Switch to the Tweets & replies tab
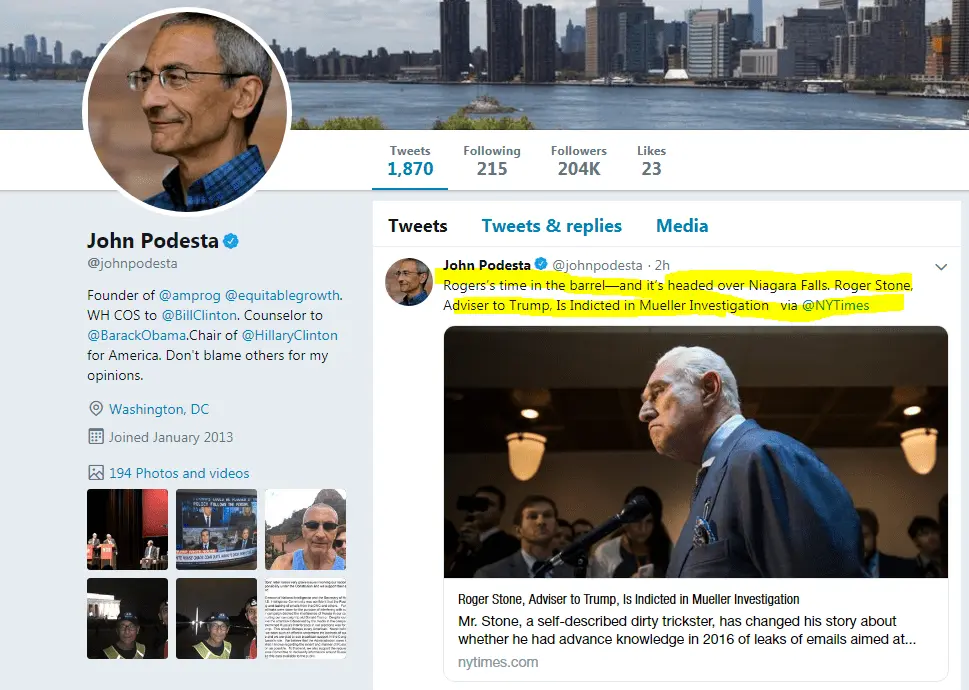This screenshot has height=690, width=969. 551,226
